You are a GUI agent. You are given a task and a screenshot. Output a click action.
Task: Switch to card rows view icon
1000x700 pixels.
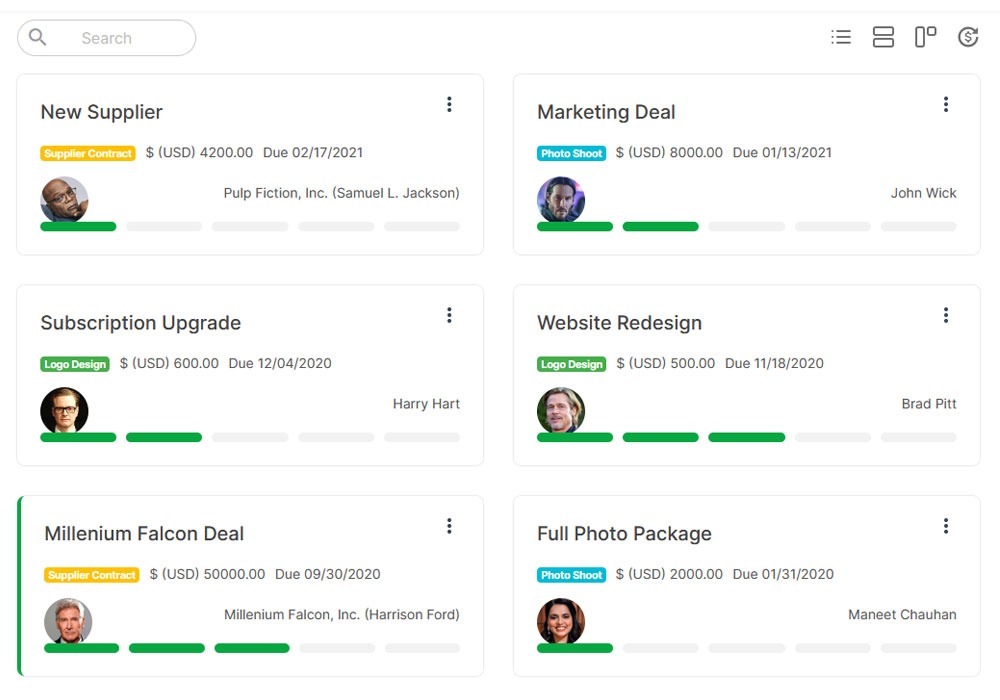click(883, 38)
